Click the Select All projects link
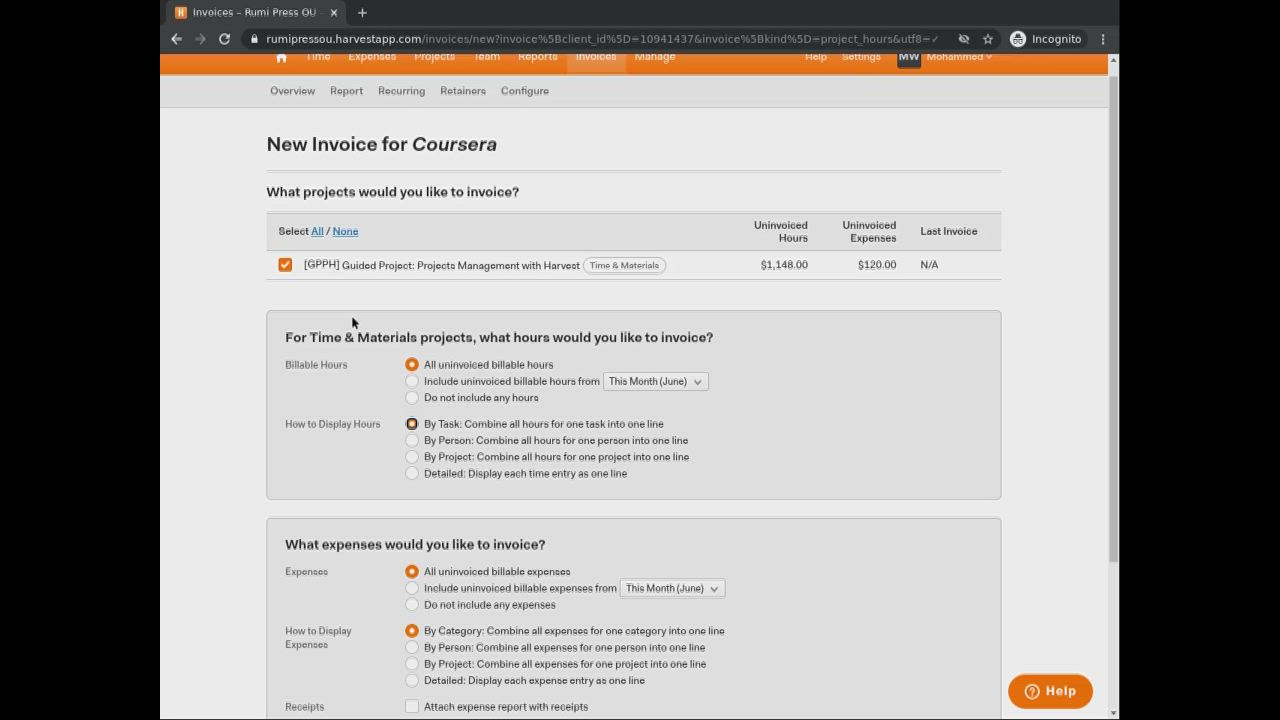Viewport: 1280px width, 720px height. tap(317, 231)
